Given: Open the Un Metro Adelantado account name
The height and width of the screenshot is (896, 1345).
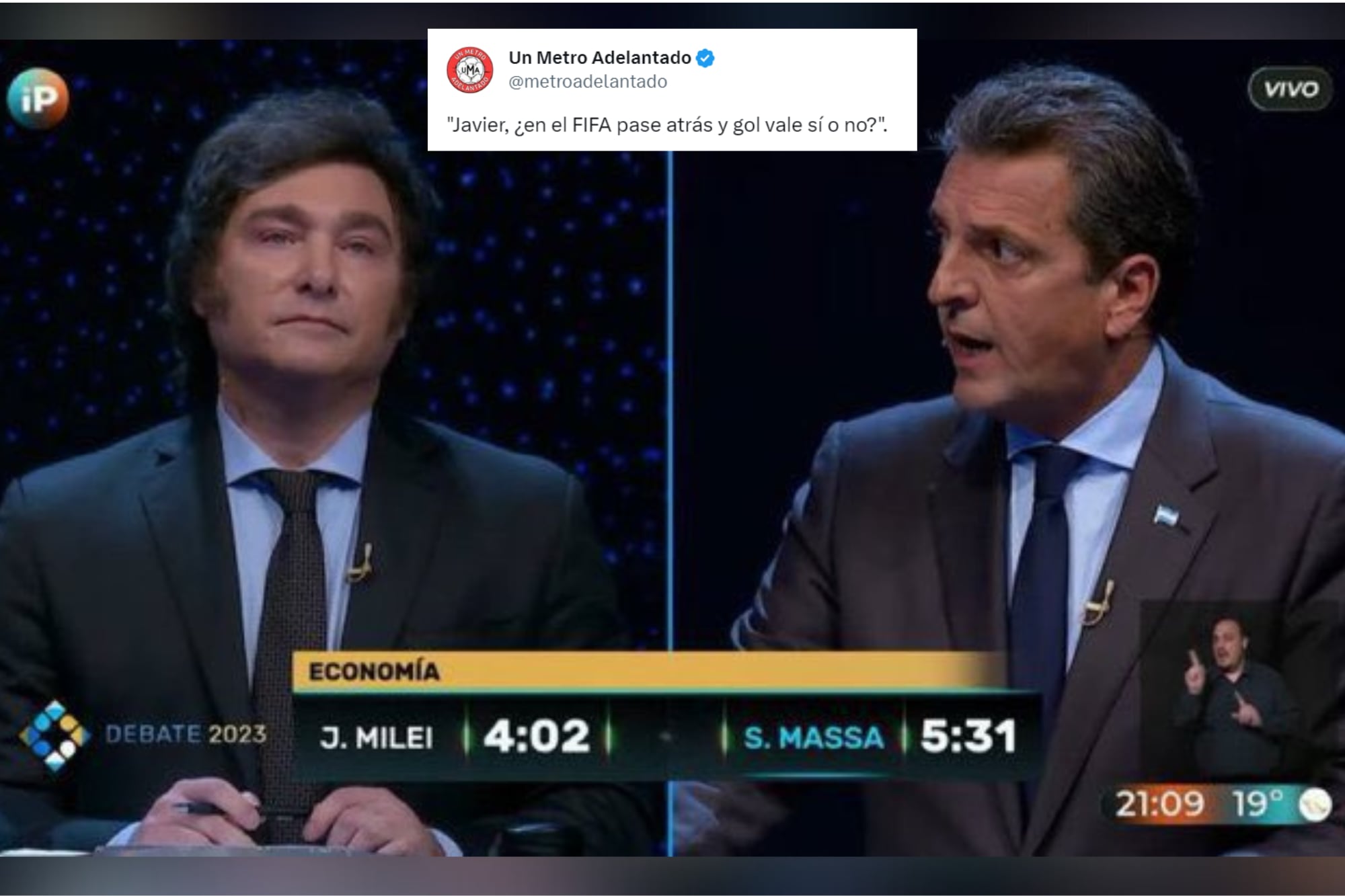Looking at the screenshot, I should (x=600, y=58).
